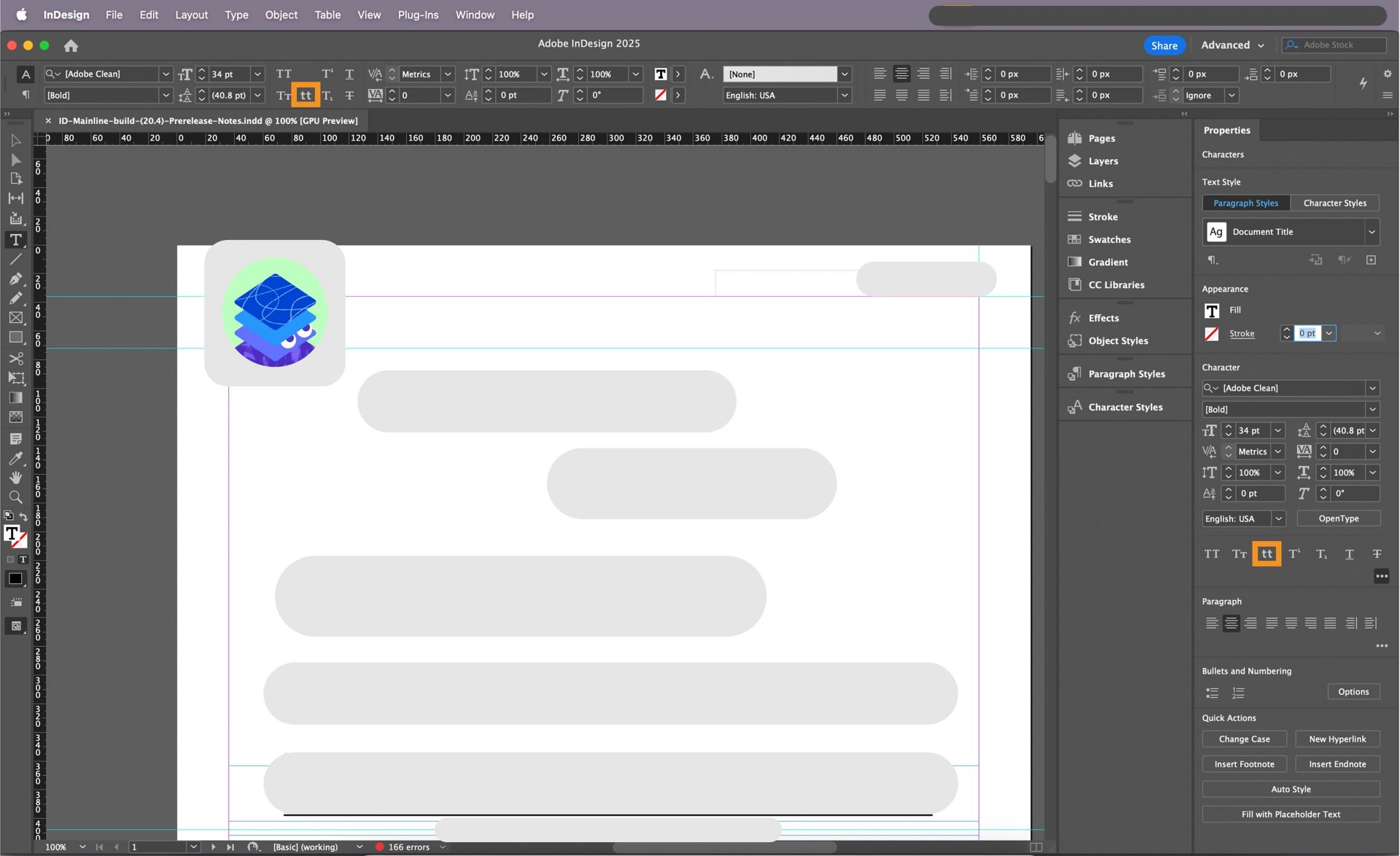Switch to the Character Styles tab
This screenshot has height=856, width=1400.
[x=1335, y=203]
